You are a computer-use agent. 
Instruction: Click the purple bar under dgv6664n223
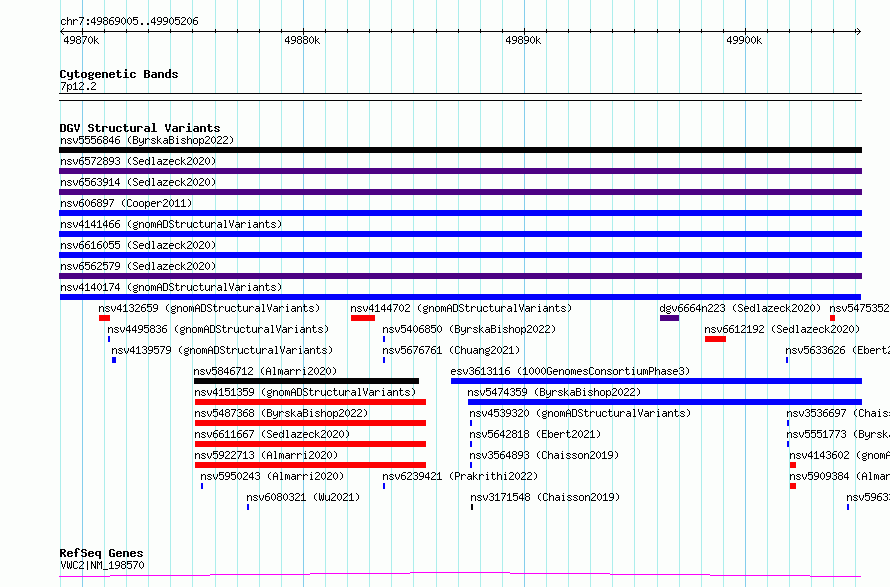click(669, 318)
